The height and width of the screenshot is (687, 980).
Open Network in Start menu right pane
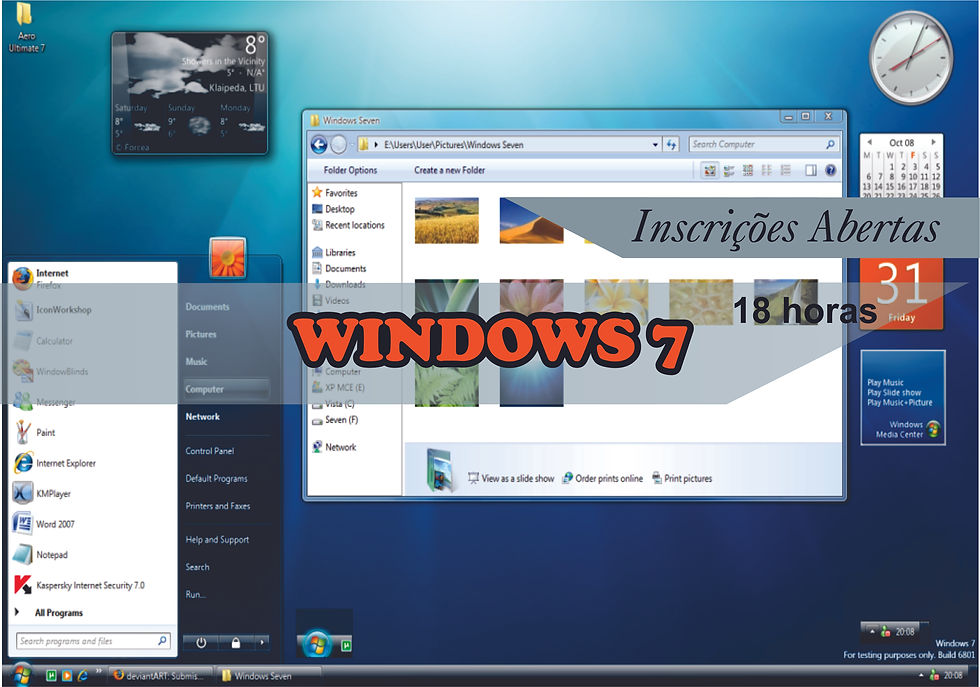point(202,417)
